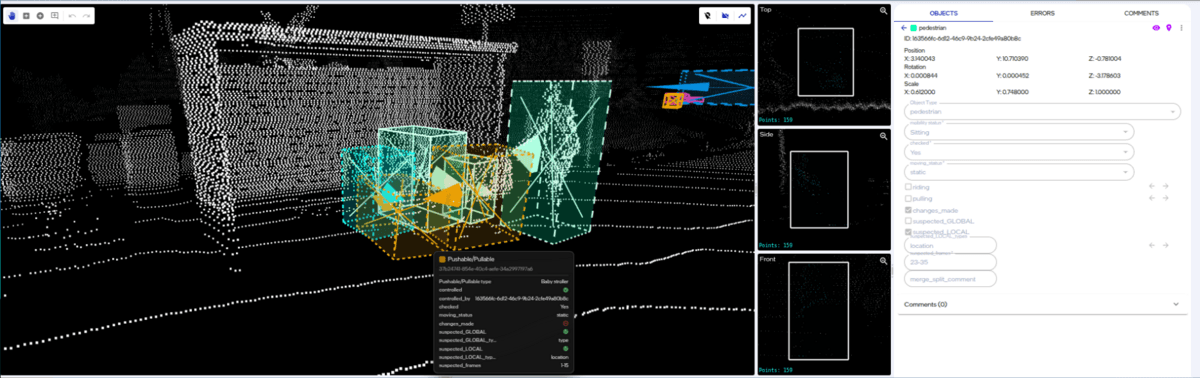The image size is (1200, 378).
Task: Click the Front view thumbnail
Action: tap(825, 313)
